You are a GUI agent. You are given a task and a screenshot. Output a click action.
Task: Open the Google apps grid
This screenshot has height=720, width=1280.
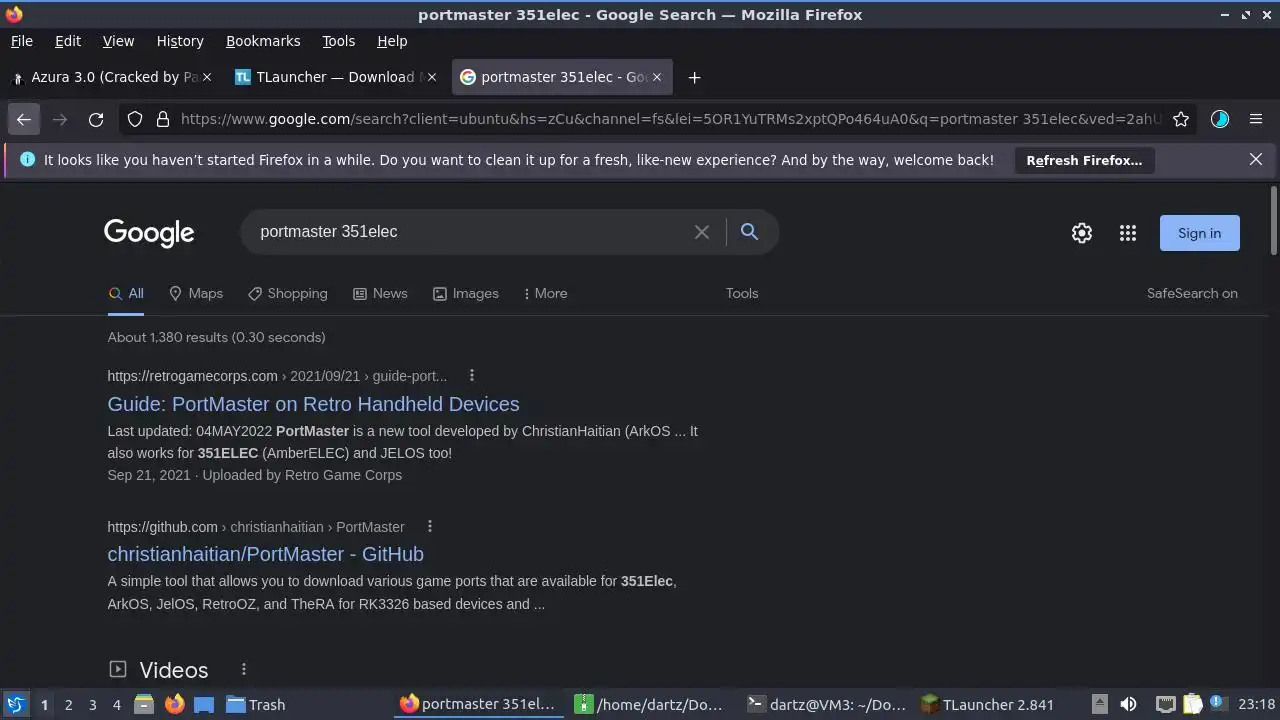click(x=1128, y=233)
